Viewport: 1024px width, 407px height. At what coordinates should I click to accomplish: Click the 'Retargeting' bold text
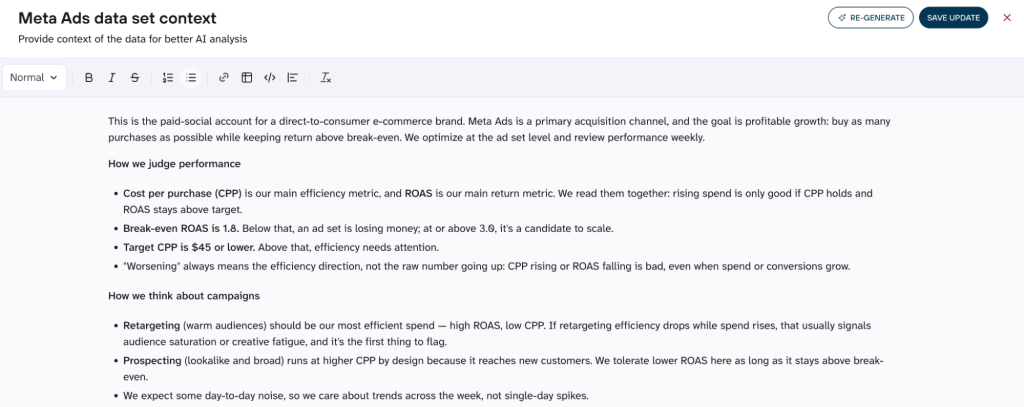pos(152,325)
